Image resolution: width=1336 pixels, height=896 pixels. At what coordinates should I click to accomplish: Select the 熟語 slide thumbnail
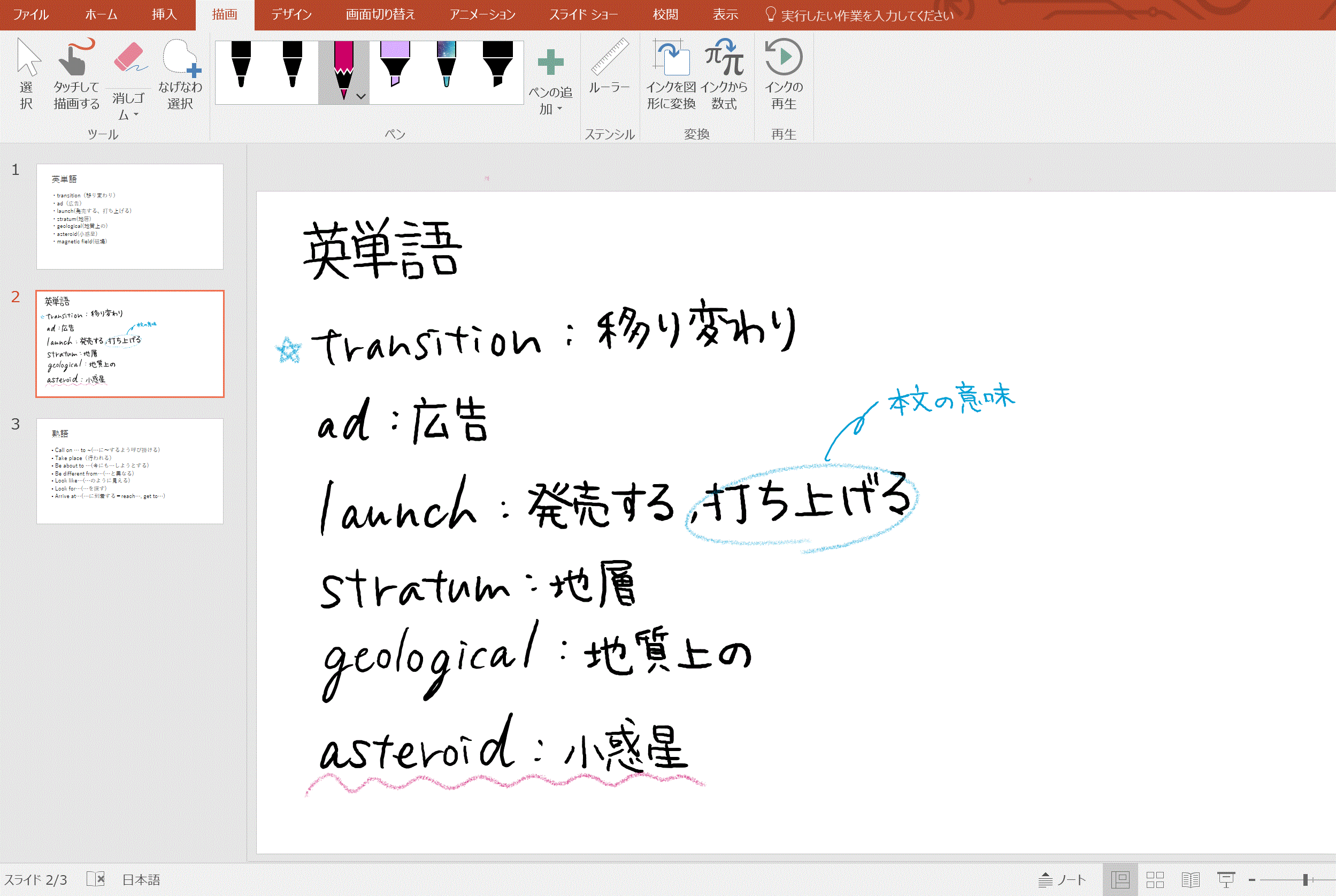129,471
